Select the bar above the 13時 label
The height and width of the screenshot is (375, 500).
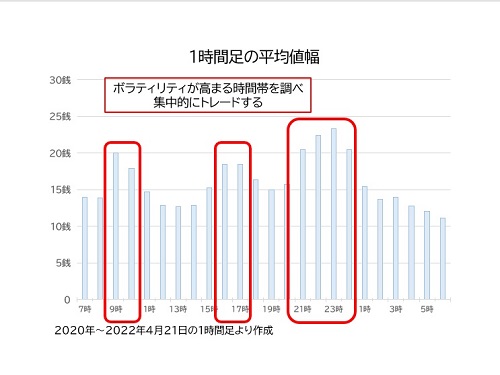pos(178,253)
